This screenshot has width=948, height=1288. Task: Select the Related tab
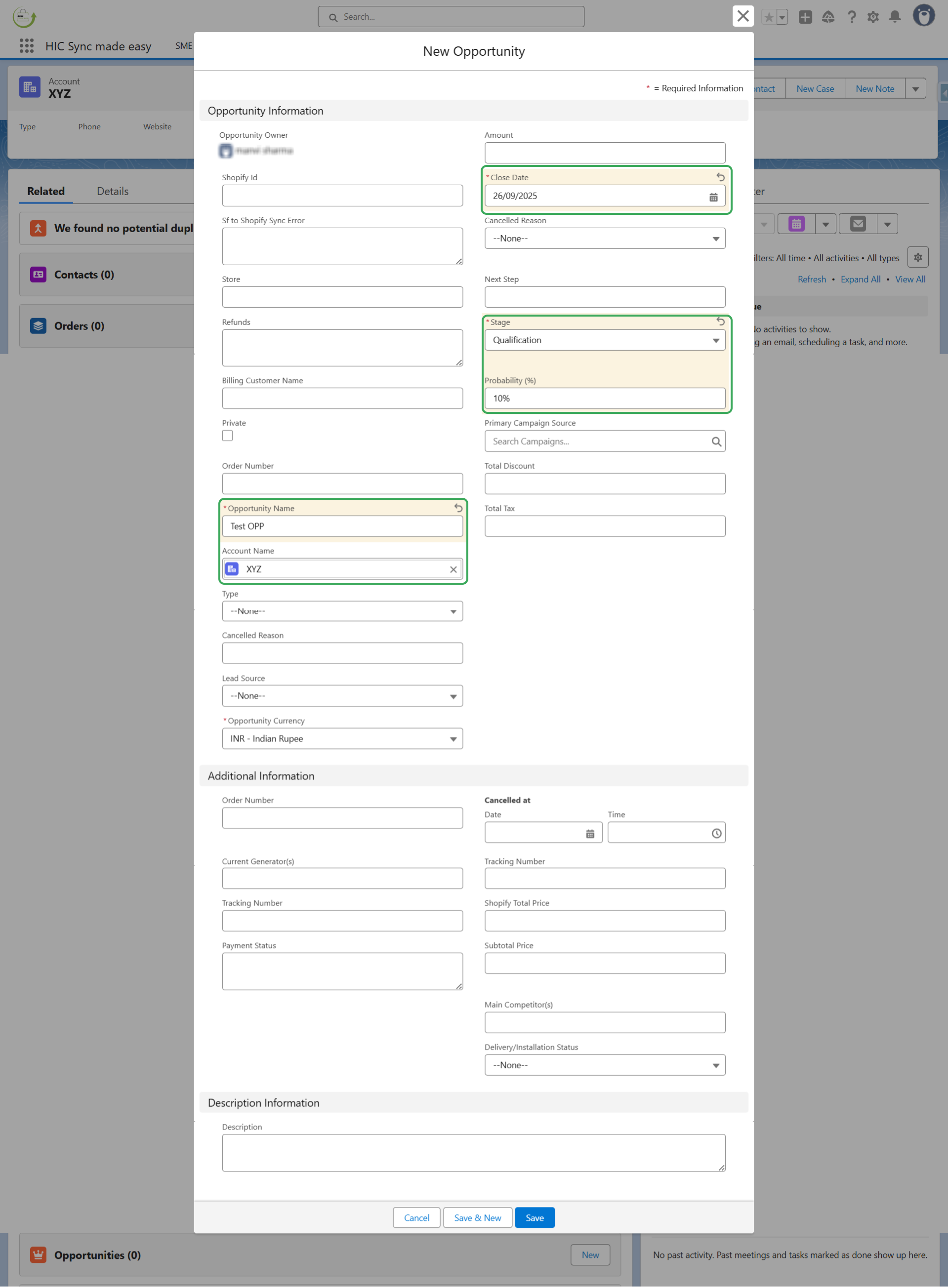[46, 192]
